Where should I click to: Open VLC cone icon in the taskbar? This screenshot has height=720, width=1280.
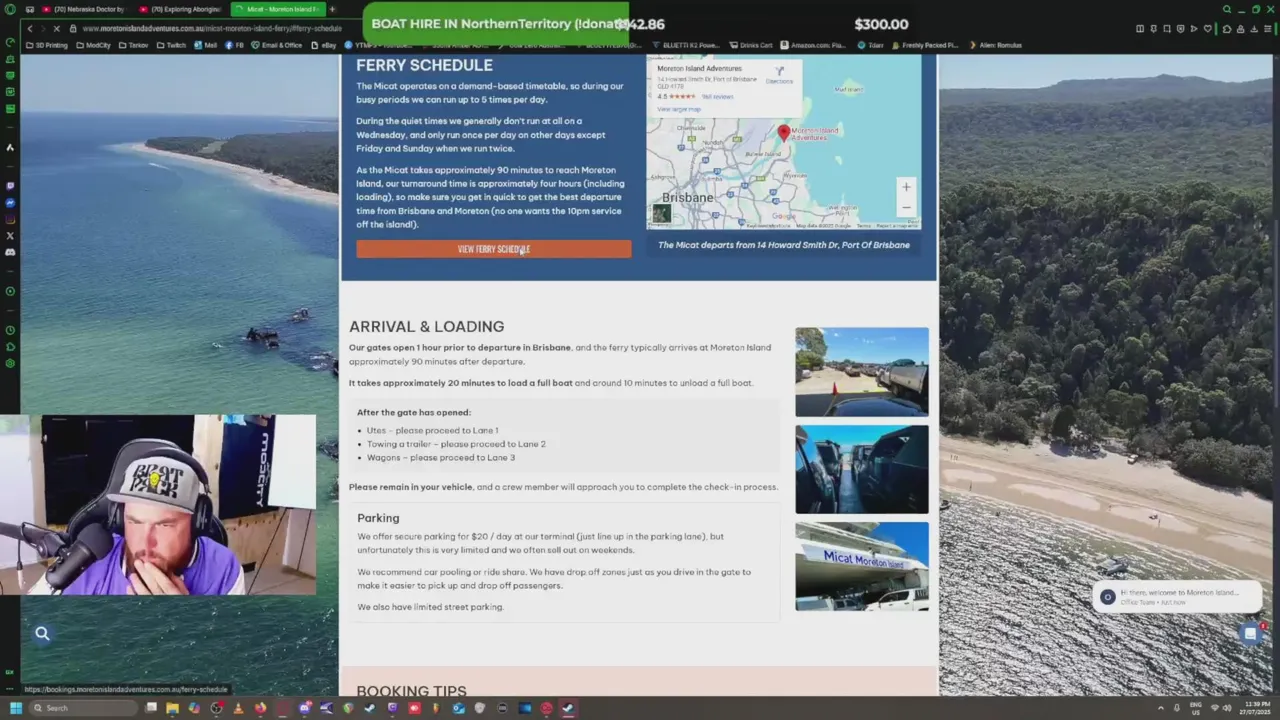tap(238, 708)
